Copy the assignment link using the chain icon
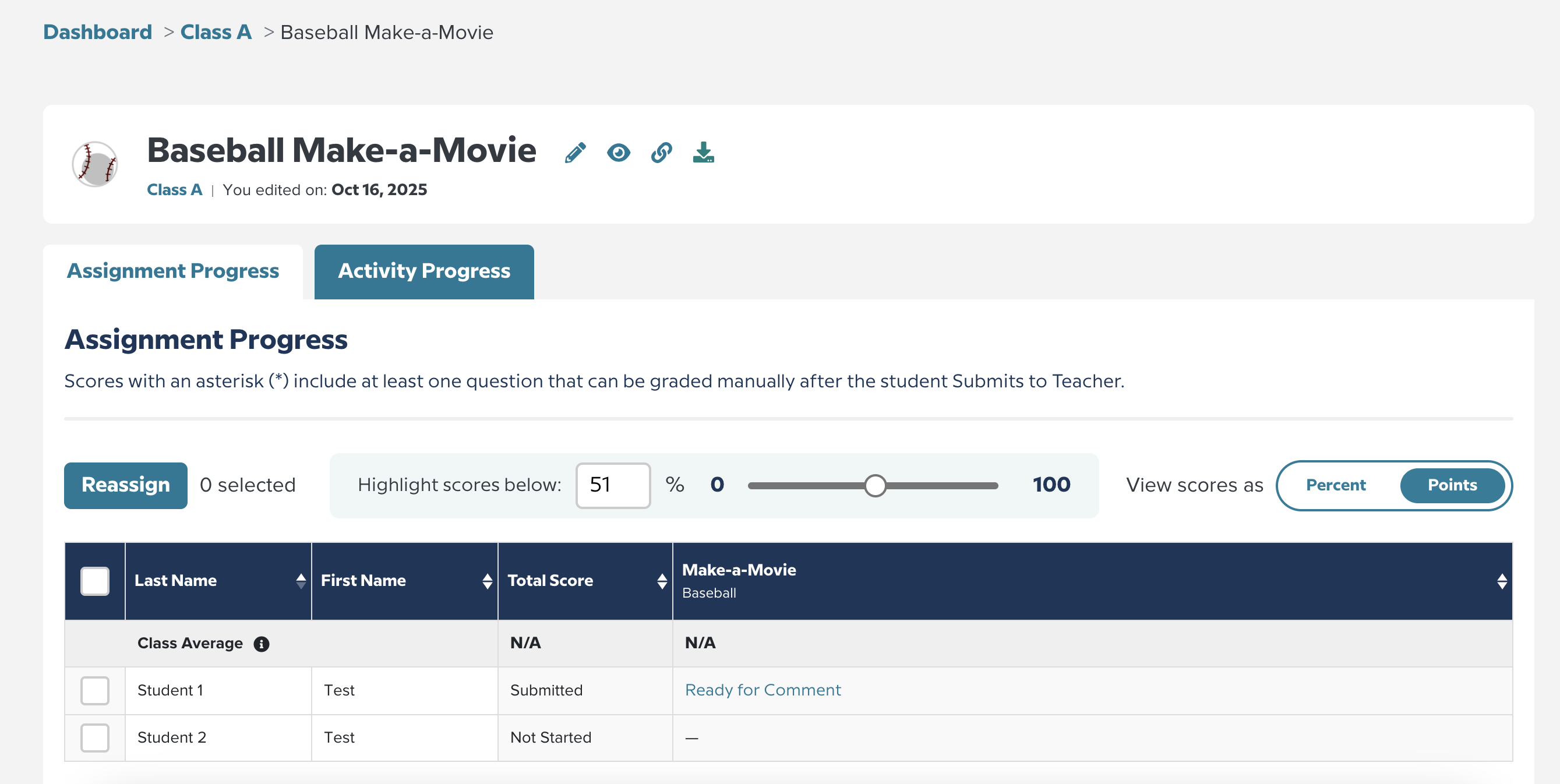This screenshot has width=1560, height=784. 661,153
